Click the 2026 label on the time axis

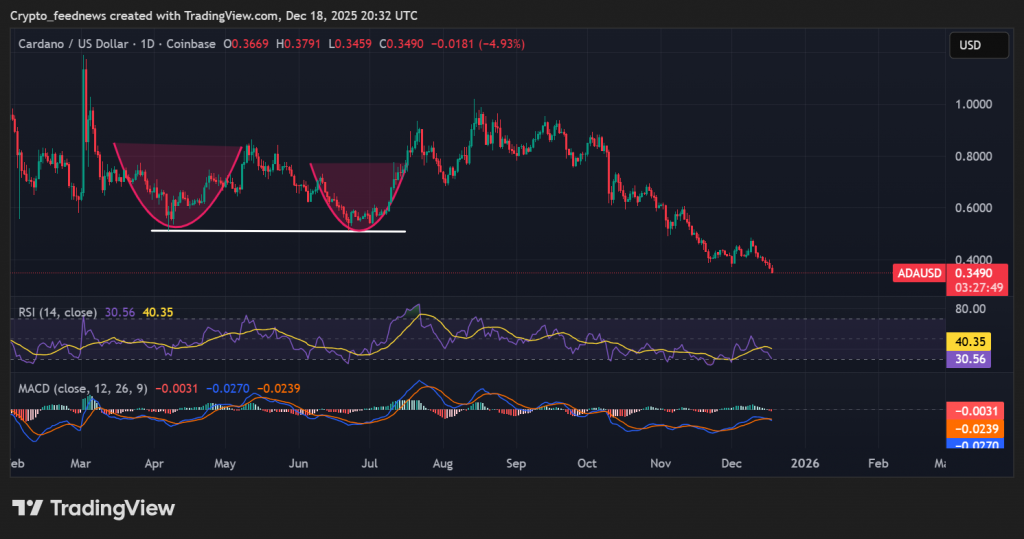(805, 463)
